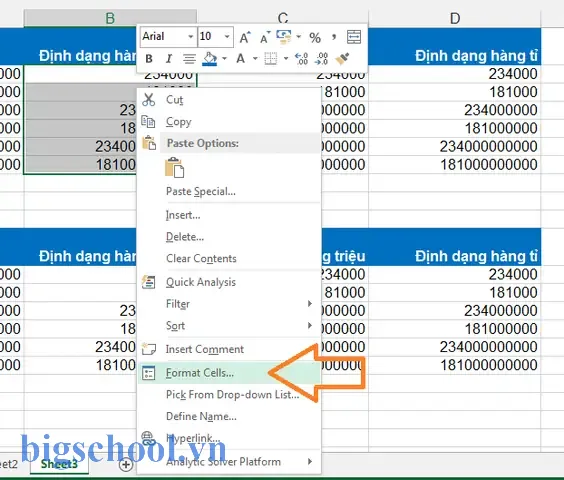Click the Format Painter brush
Image resolution: width=564 pixels, height=480 pixels.
[342, 58]
